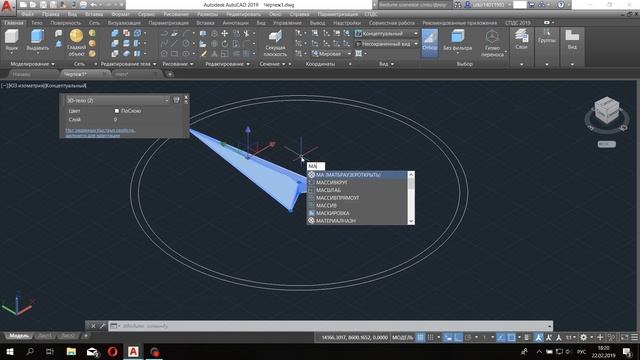Toggle snap mode dots icon in status bar
The image size is (640, 360).
click(x=430, y=337)
